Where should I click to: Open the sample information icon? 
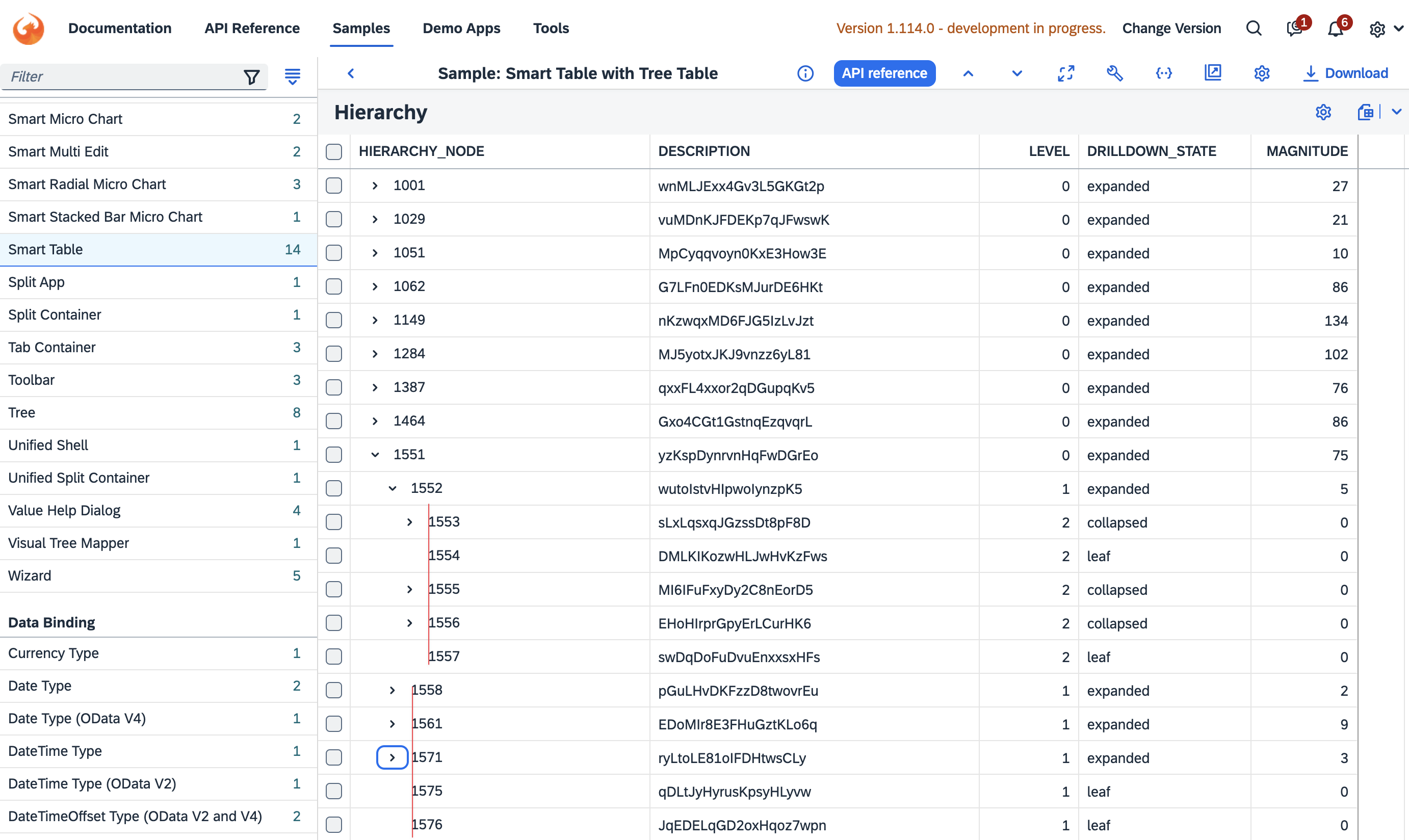coord(805,73)
